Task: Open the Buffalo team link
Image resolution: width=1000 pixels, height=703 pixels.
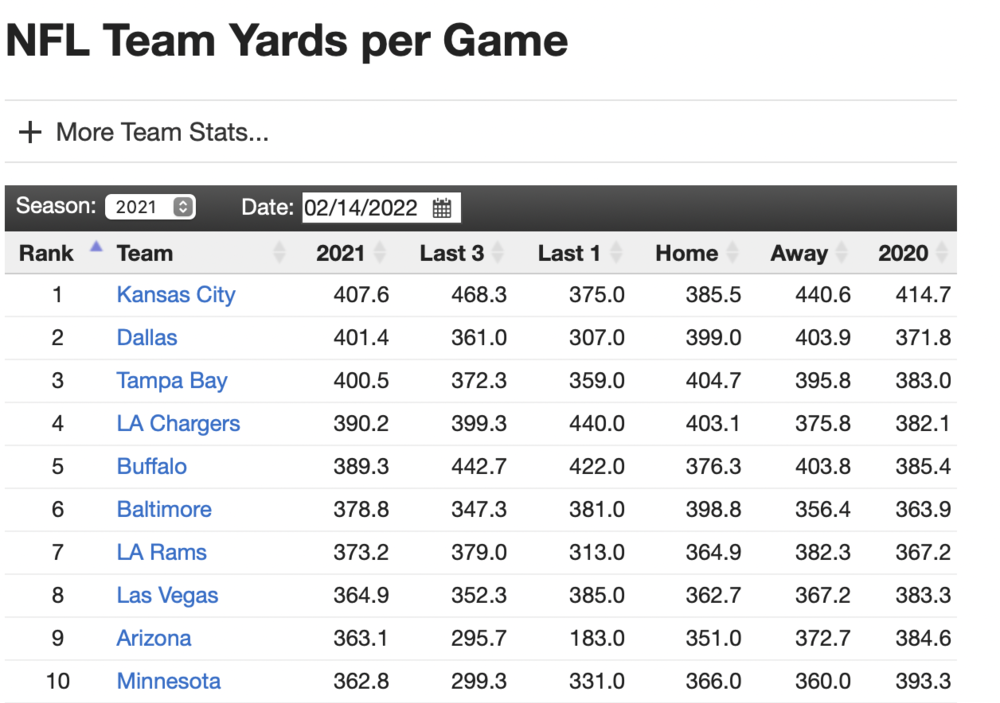Action: [x=152, y=467]
